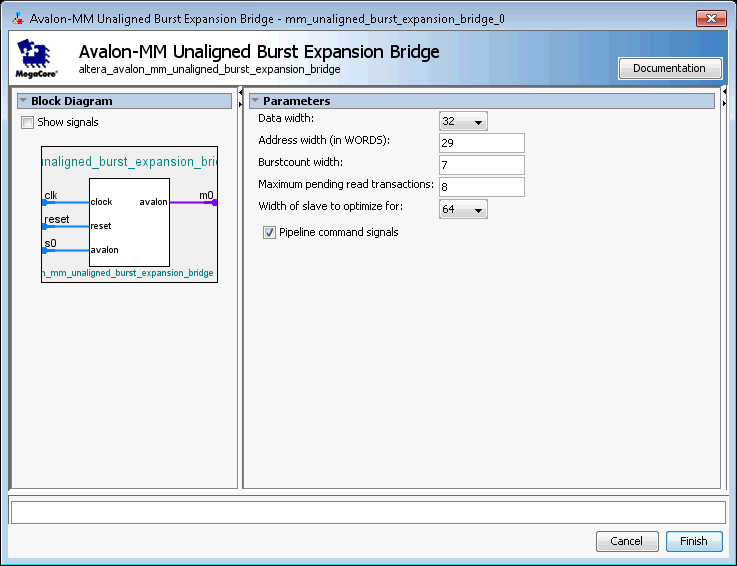Click the Finish button
This screenshot has height=566, width=737.
(694, 541)
